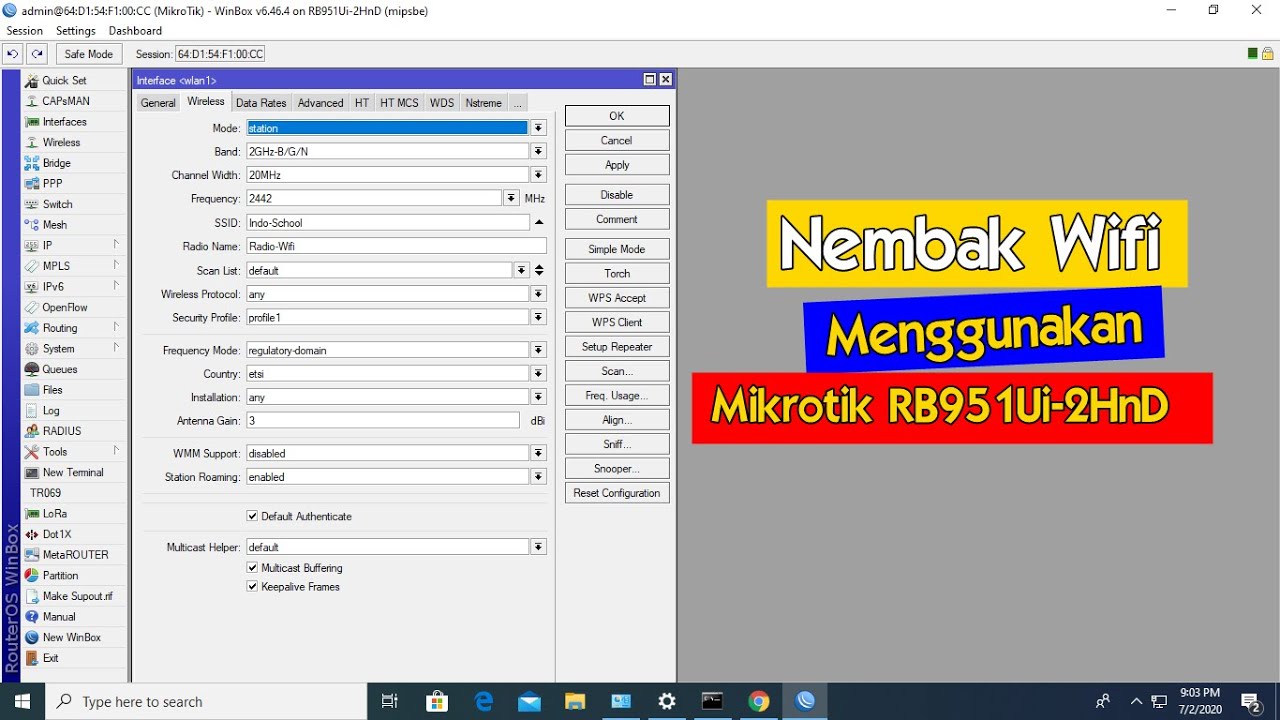This screenshot has height=720, width=1280.
Task: Click the Reset Configuration button
Action: [617, 493]
